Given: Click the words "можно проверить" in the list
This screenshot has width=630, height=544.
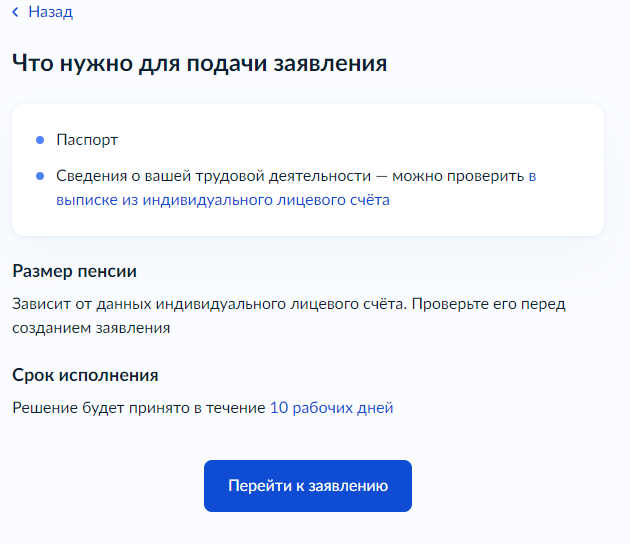Looking at the screenshot, I should pyautogui.click(x=457, y=176).
